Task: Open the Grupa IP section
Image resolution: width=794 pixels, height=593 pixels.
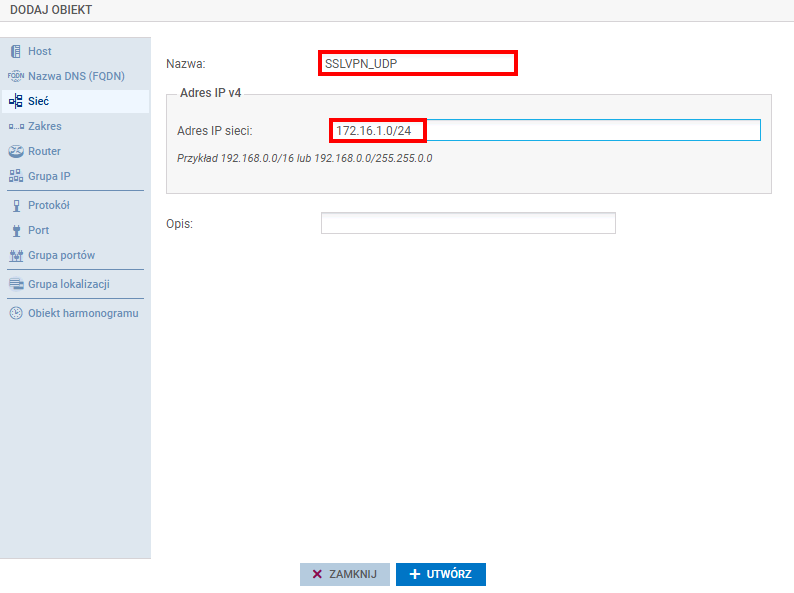Action: click(75, 176)
